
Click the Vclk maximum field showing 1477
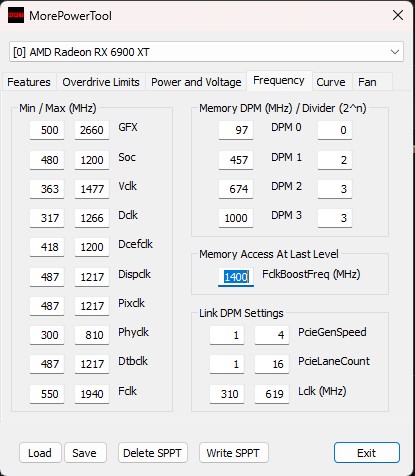tap(92, 189)
